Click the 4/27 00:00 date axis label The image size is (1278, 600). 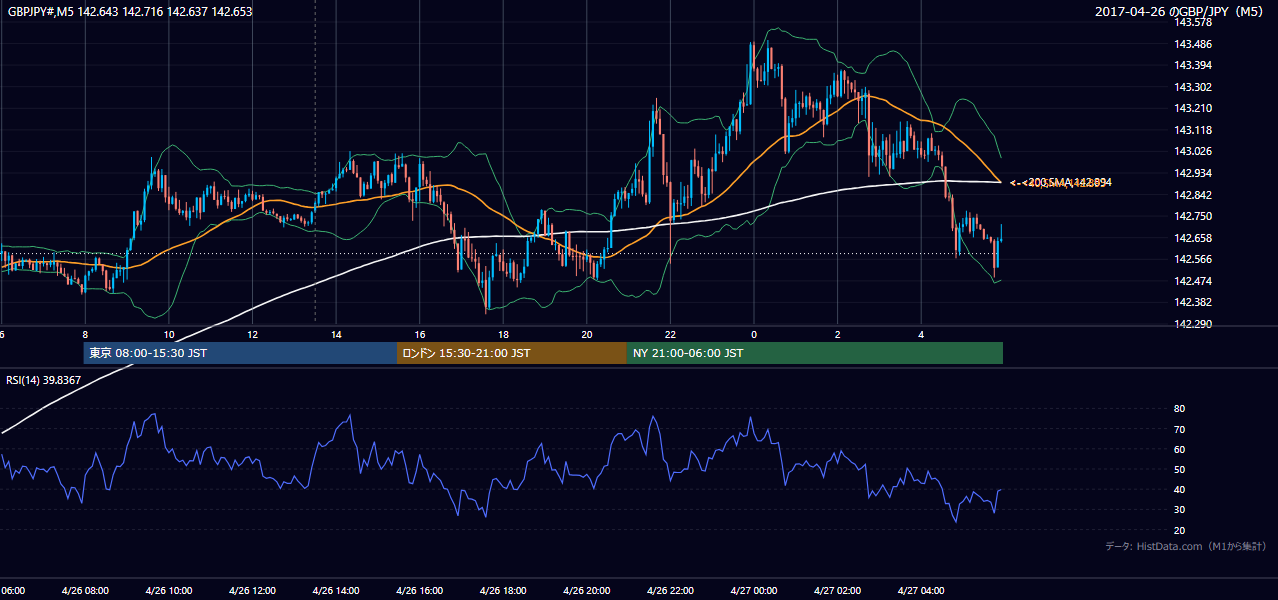click(754, 590)
